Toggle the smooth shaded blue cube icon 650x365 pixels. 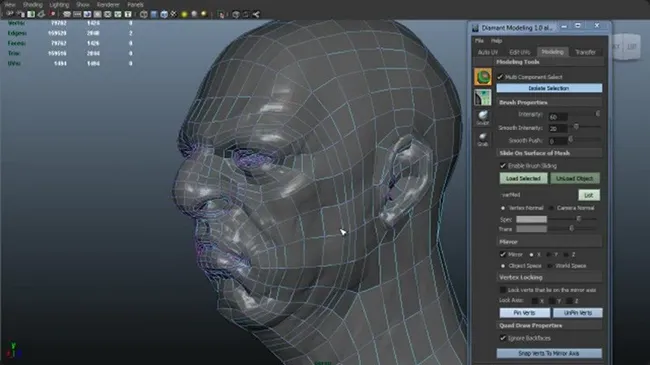pyautogui.click(x=154, y=15)
